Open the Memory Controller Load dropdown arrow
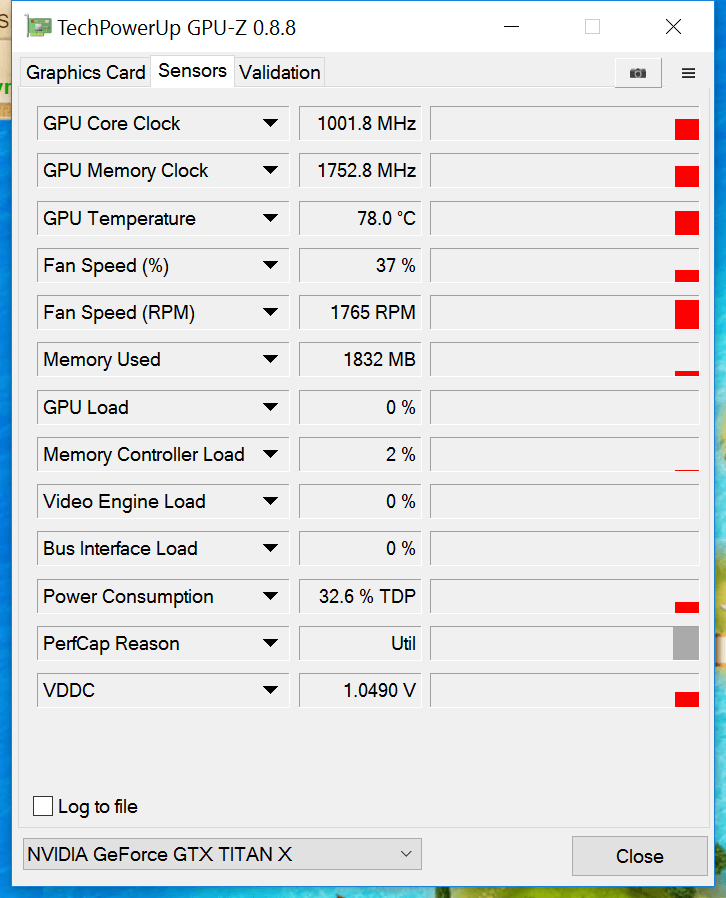This screenshot has height=898, width=726. coord(270,455)
